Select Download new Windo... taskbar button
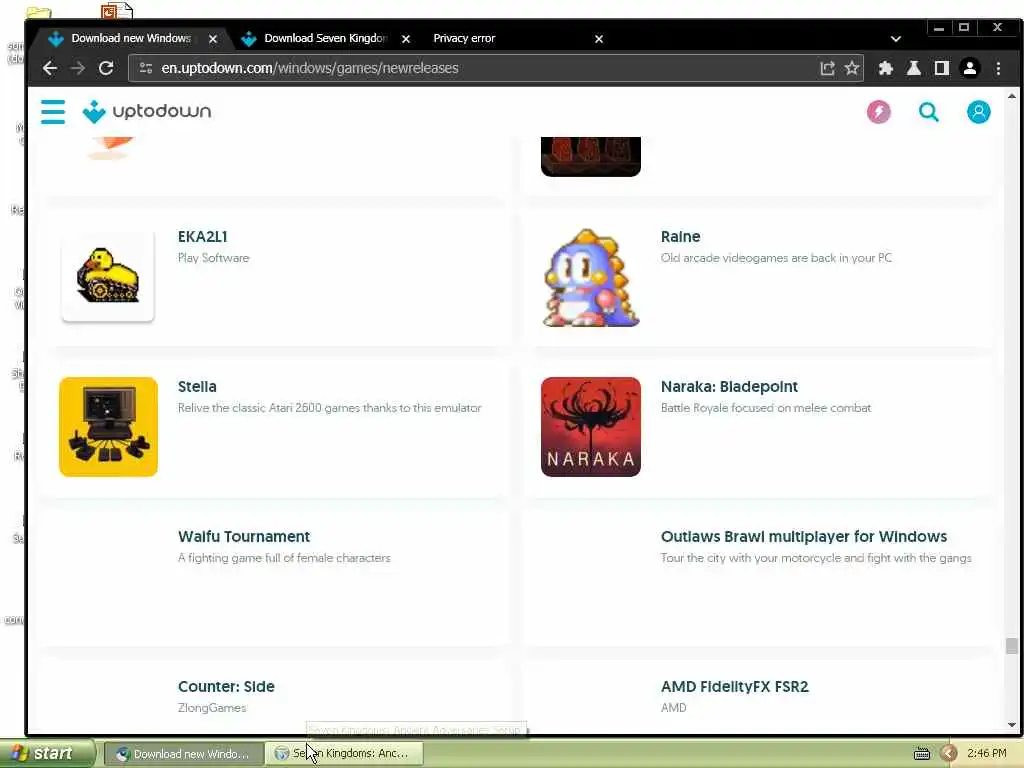This screenshot has height=768, width=1024. (x=183, y=754)
